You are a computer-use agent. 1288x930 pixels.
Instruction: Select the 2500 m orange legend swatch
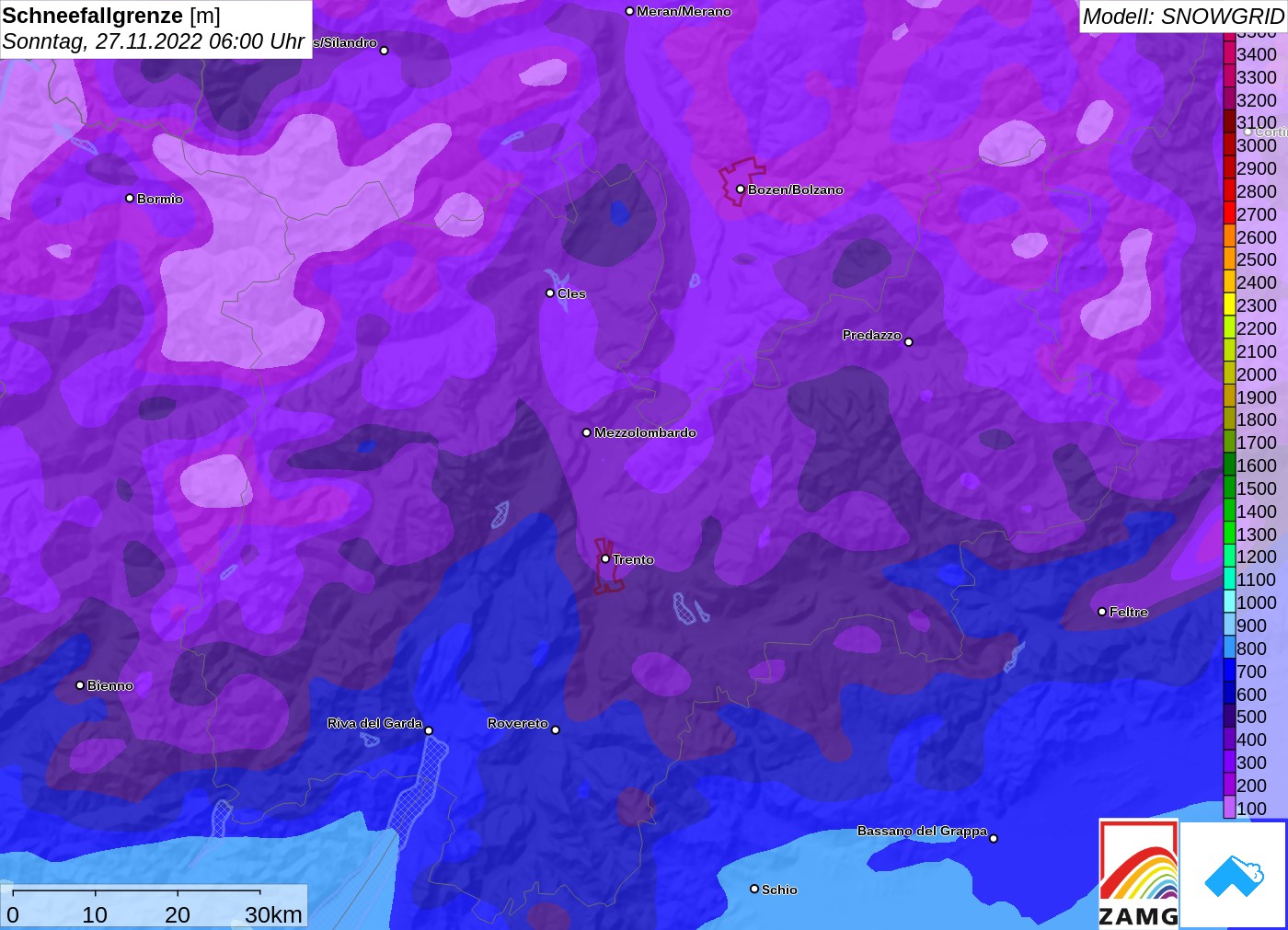(1229, 258)
